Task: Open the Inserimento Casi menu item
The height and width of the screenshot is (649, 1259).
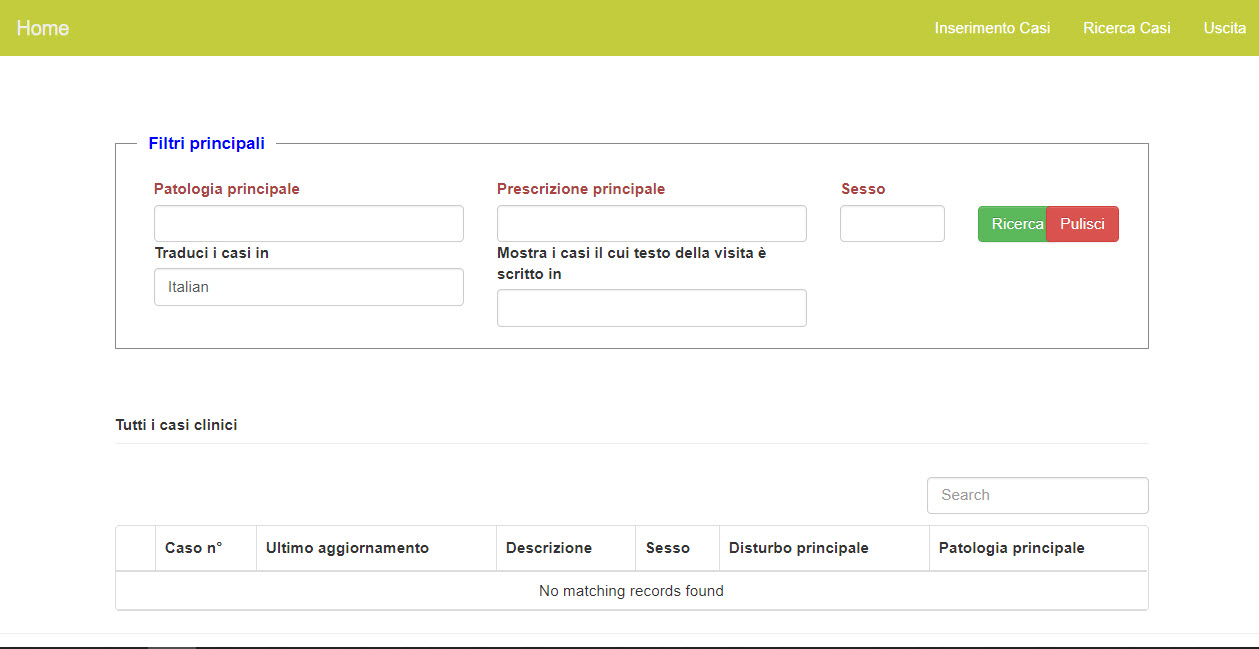Action: 992,28
